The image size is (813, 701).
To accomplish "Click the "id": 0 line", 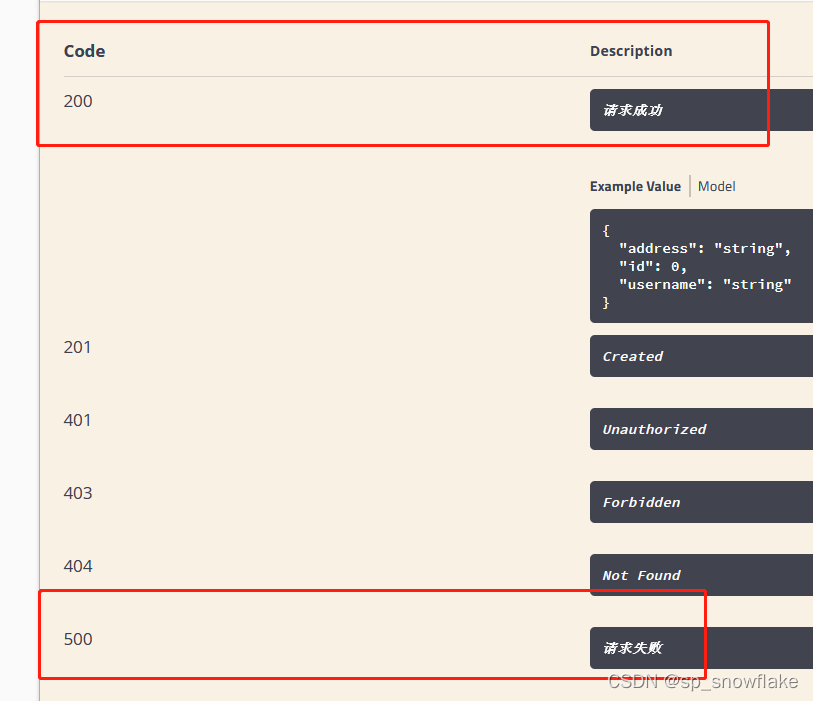I will click(653, 267).
